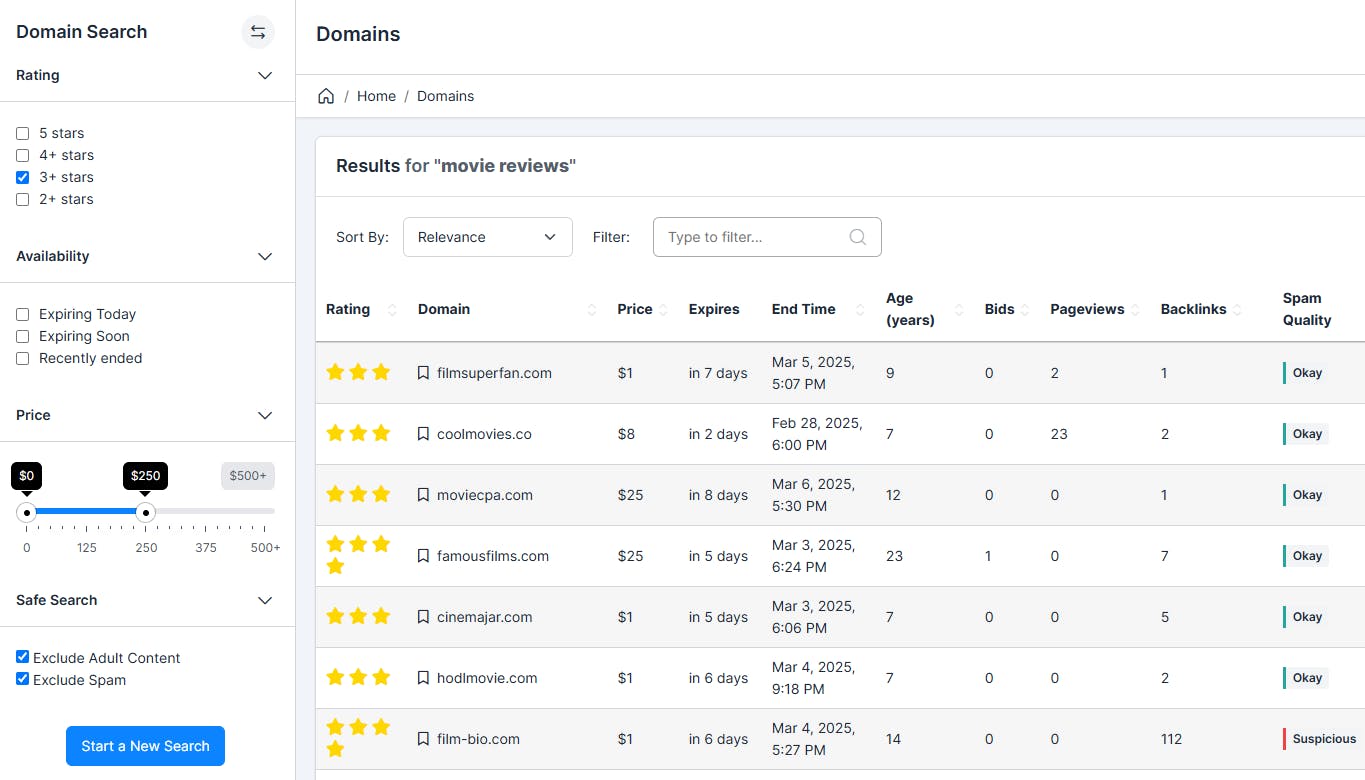Bookmark the film-bio.com domain
The image size is (1365, 780).
point(423,739)
